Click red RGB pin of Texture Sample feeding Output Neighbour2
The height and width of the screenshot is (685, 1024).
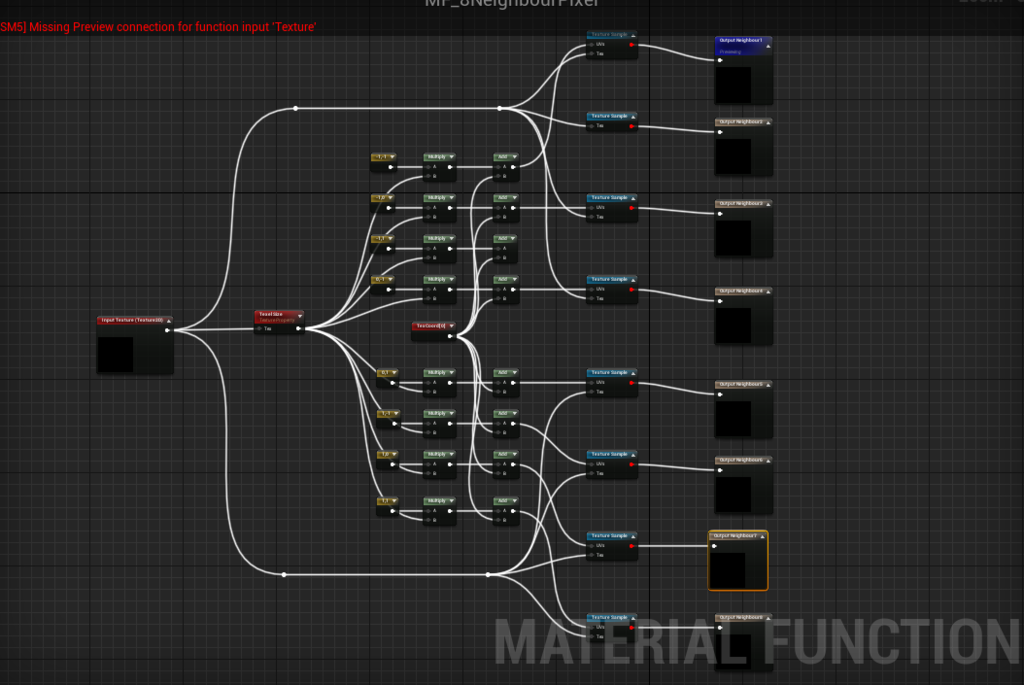[632, 126]
